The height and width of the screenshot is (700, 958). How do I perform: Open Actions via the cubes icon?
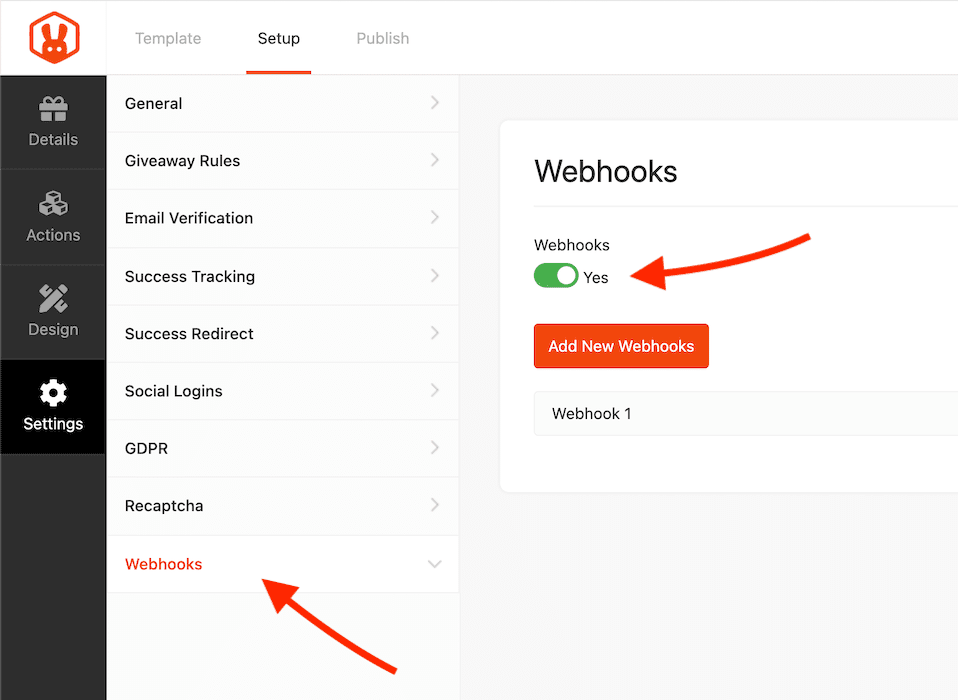tap(53, 203)
